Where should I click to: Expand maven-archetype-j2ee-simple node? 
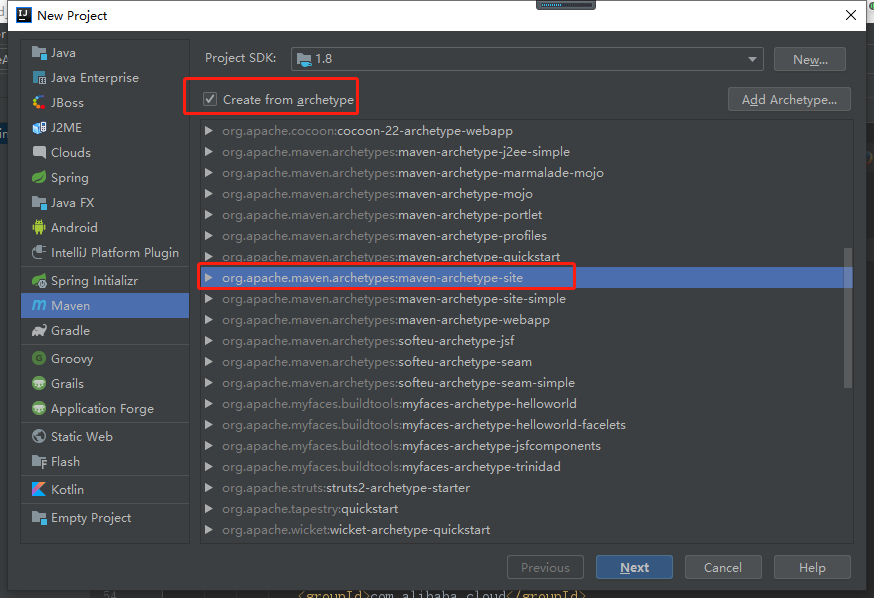coord(209,152)
